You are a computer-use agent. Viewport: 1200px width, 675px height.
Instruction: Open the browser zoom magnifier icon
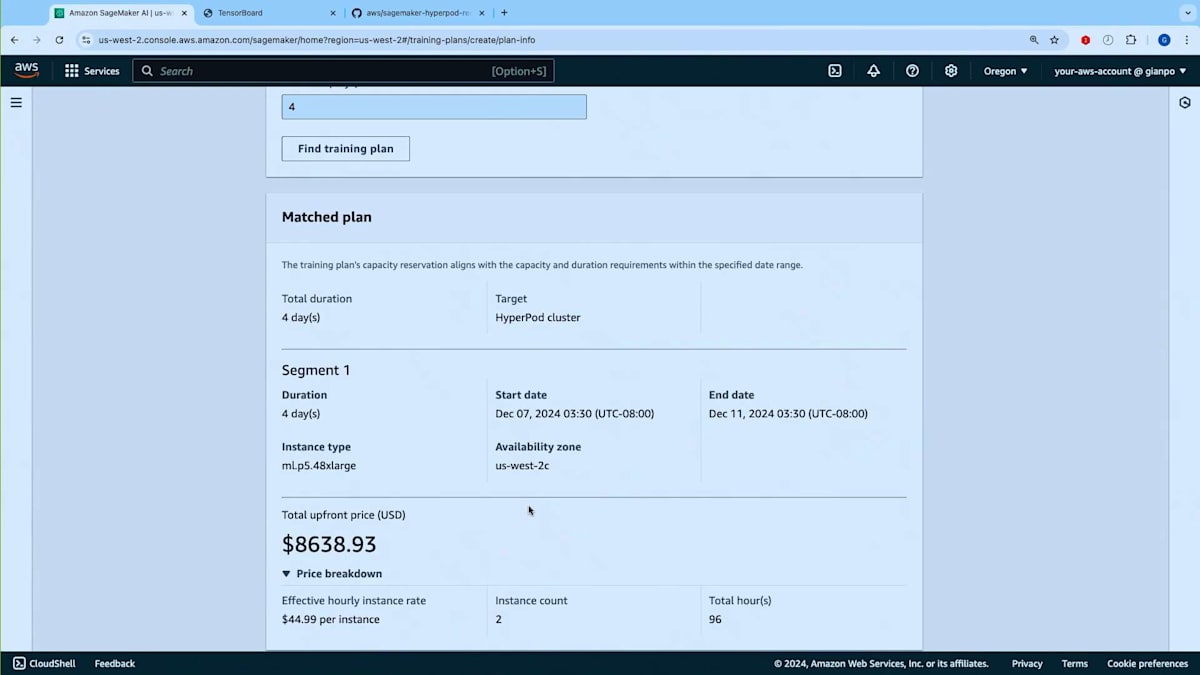pyautogui.click(x=1034, y=40)
